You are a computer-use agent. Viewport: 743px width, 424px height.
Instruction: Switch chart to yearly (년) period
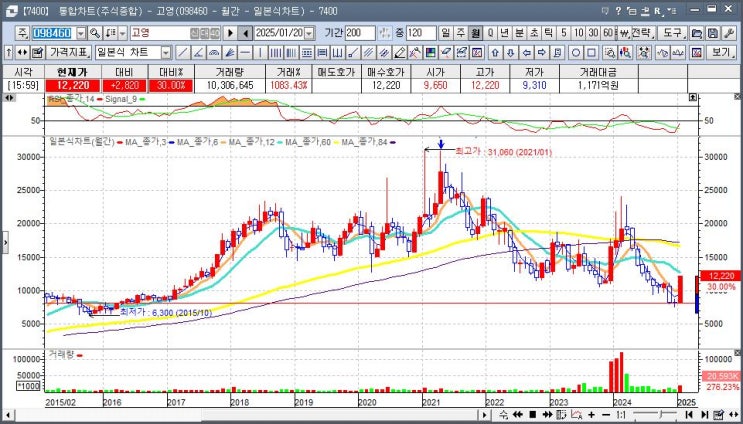(505, 33)
